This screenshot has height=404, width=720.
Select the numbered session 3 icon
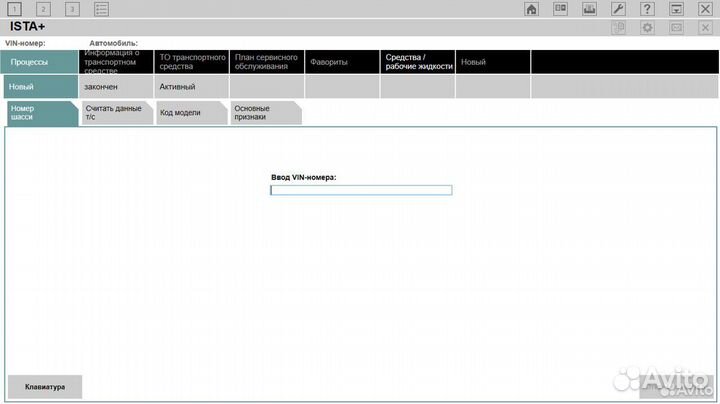(72, 9)
